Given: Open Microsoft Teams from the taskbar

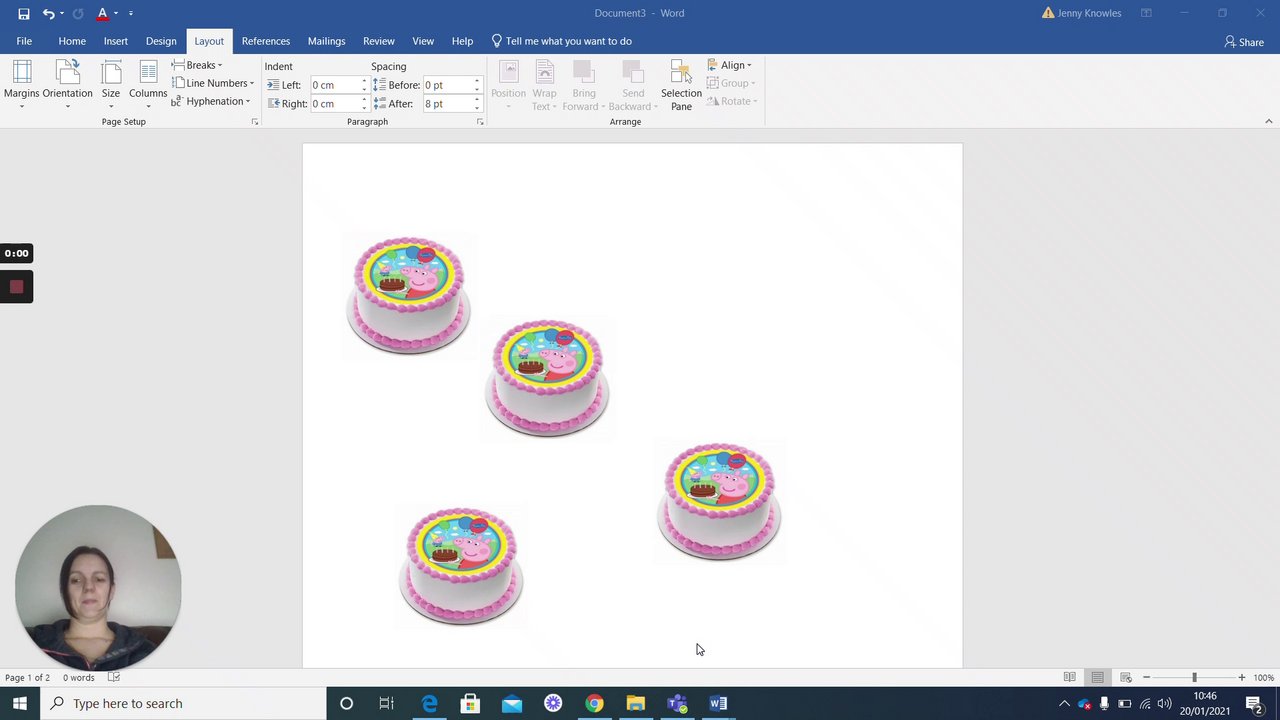Looking at the screenshot, I should (677, 703).
